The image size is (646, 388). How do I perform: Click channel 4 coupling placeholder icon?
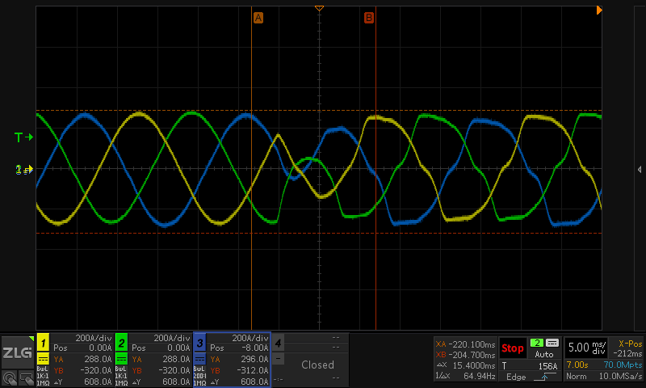click(x=278, y=359)
